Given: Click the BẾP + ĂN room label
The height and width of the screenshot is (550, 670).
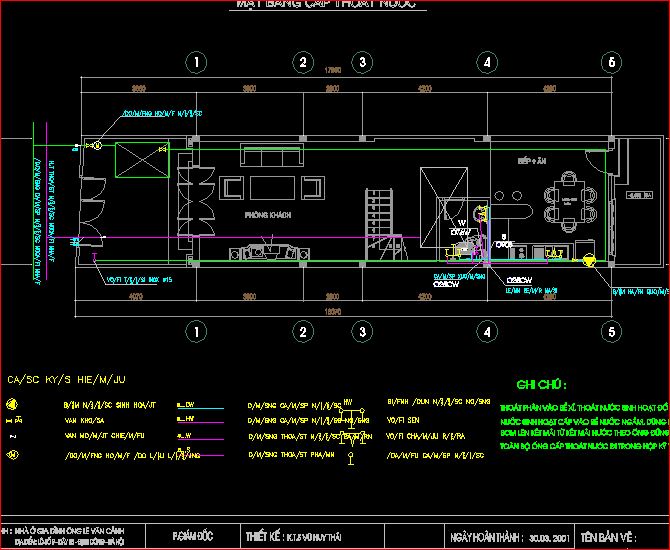Looking at the screenshot, I should click(532, 161).
